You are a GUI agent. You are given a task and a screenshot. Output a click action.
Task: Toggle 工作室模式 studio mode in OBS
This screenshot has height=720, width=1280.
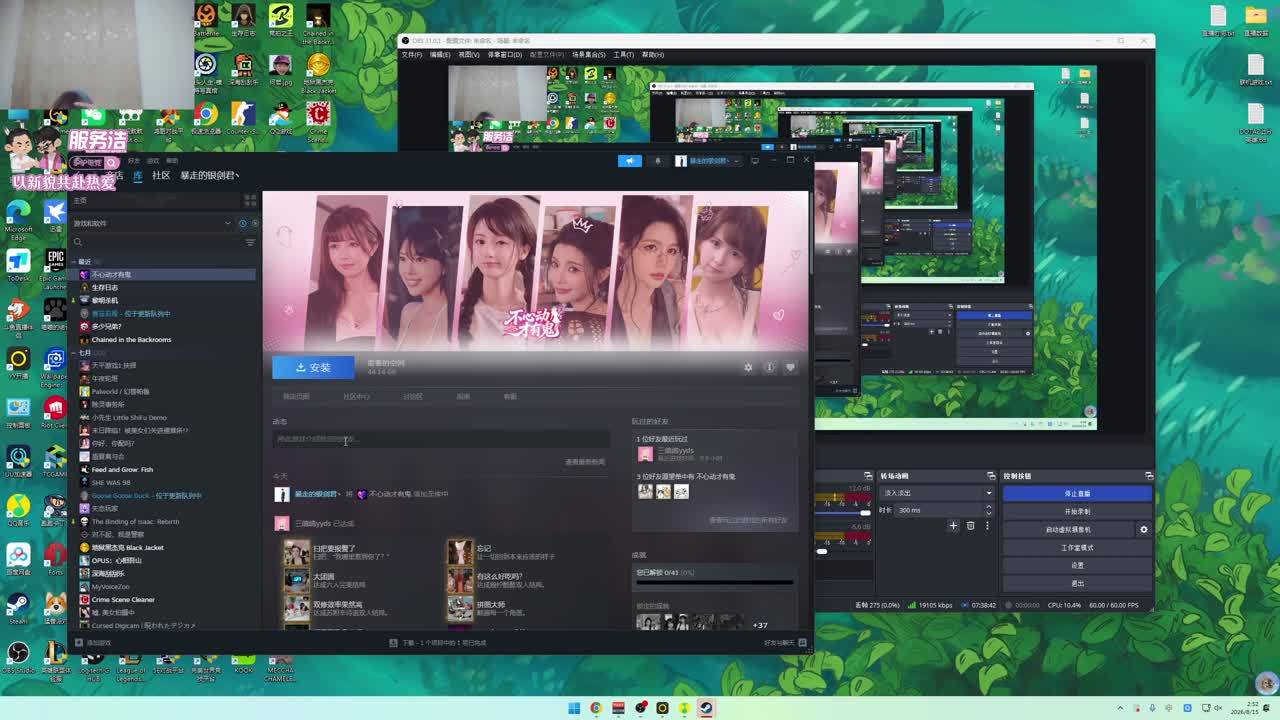coord(1078,548)
